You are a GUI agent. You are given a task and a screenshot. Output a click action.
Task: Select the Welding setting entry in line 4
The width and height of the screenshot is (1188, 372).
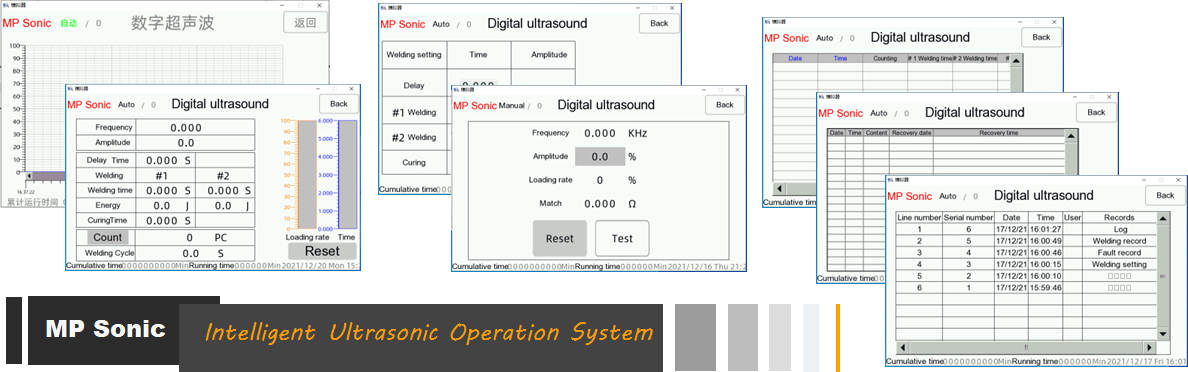point(1119,264)
